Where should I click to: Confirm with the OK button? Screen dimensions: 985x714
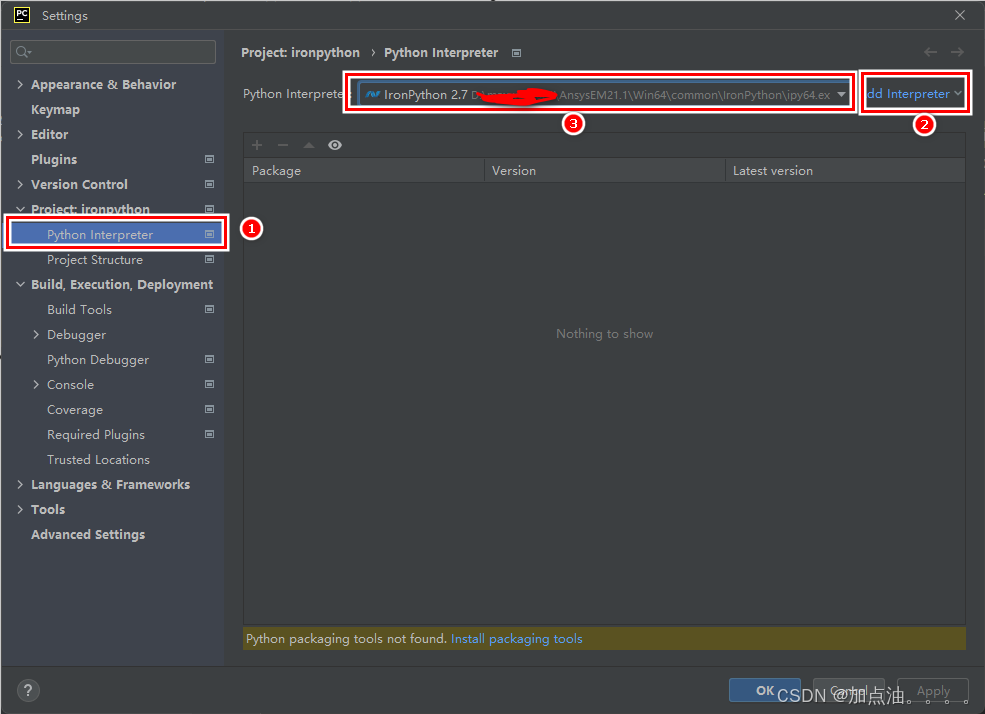point(765,690)
